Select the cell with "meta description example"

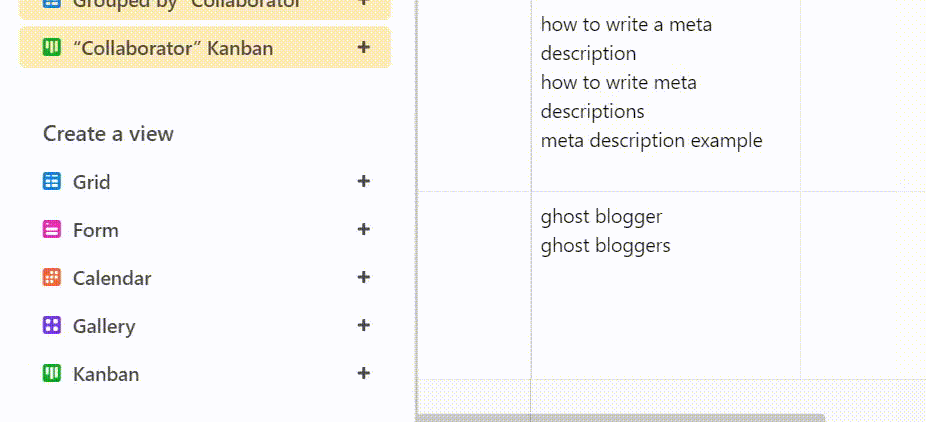(666, 96)
